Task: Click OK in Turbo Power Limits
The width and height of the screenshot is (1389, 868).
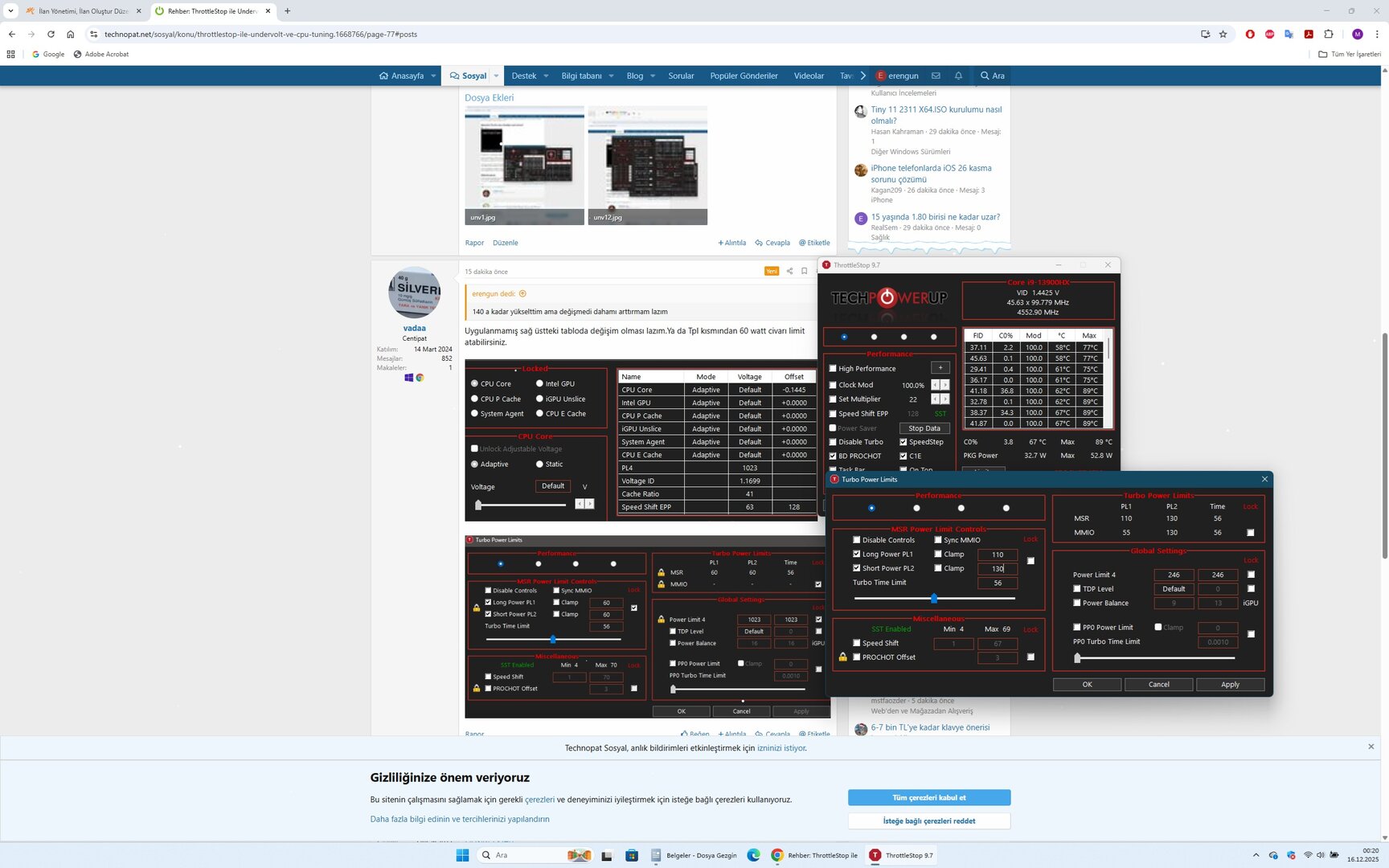Action: [1087, 685]
